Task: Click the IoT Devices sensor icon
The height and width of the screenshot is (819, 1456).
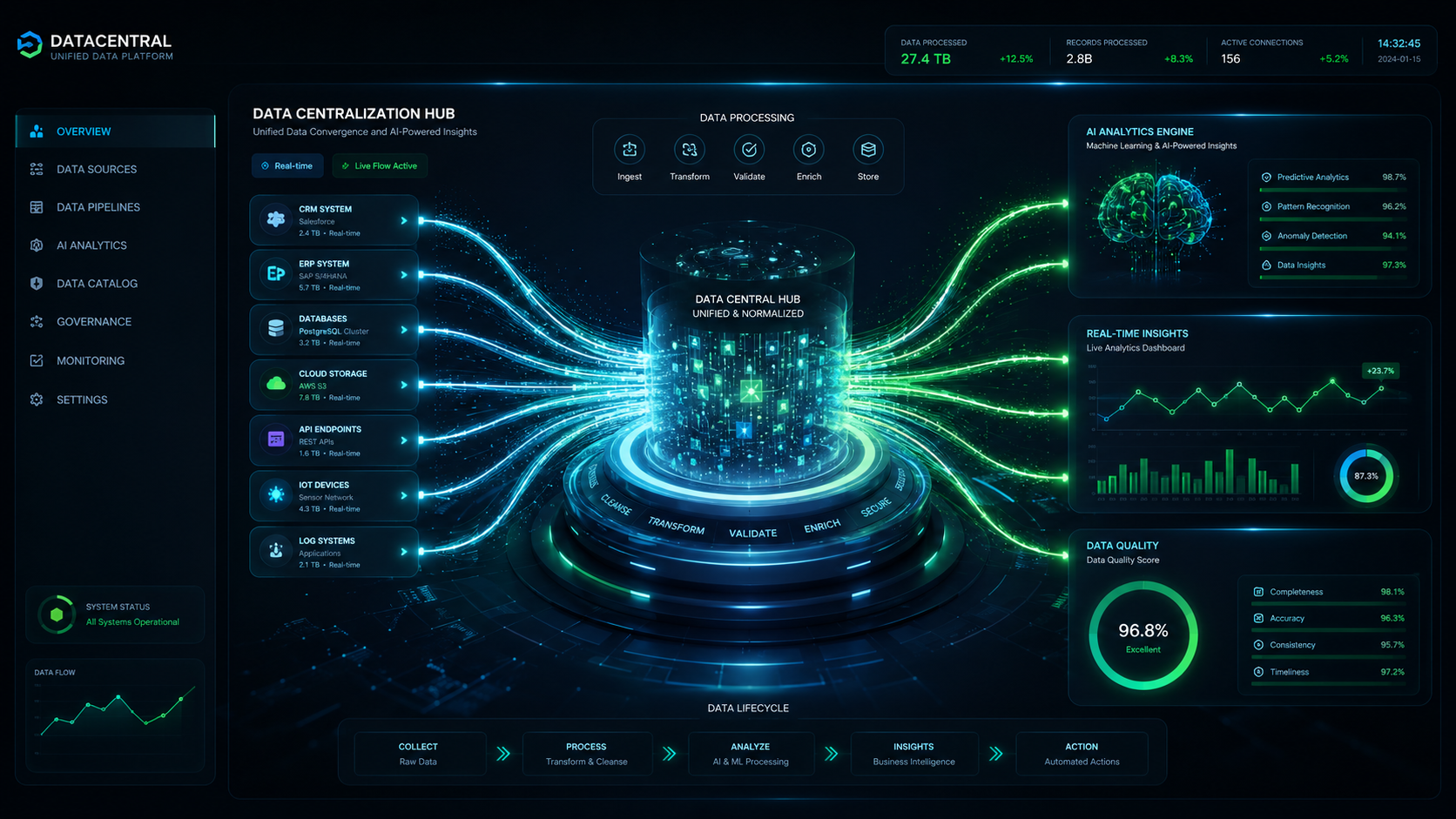Action: [276, 494]
